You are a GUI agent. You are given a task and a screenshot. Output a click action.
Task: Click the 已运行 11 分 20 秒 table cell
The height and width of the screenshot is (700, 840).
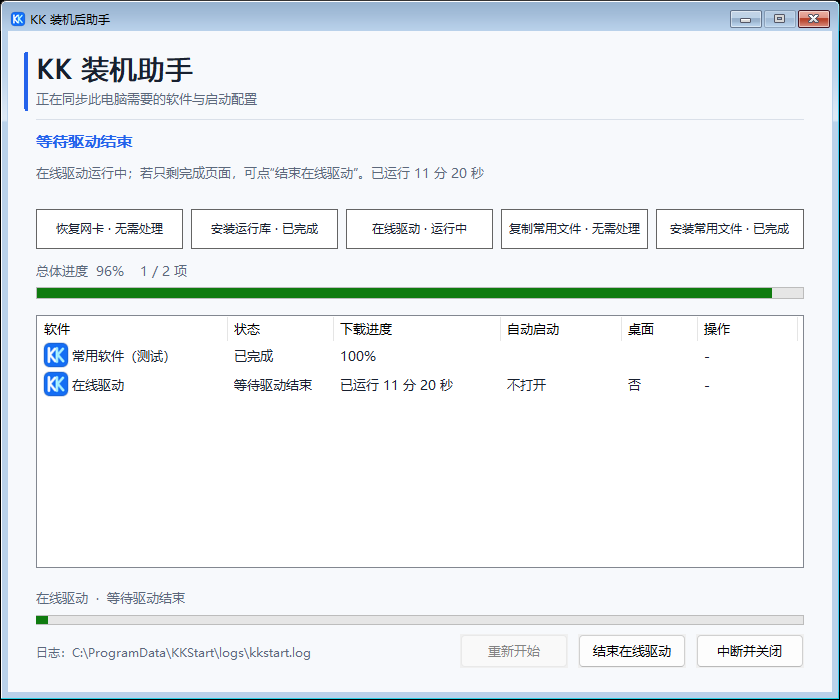396,385
